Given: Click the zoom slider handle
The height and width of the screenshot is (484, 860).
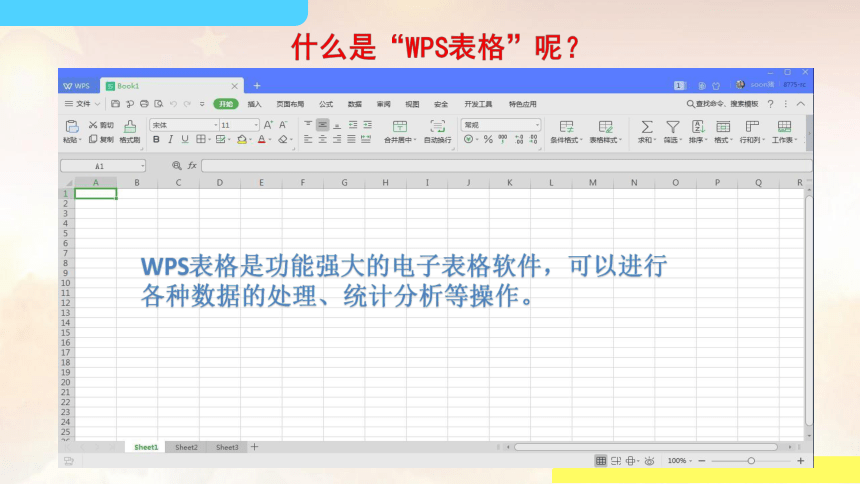Looking at the screenshot, I should [751, 461].
